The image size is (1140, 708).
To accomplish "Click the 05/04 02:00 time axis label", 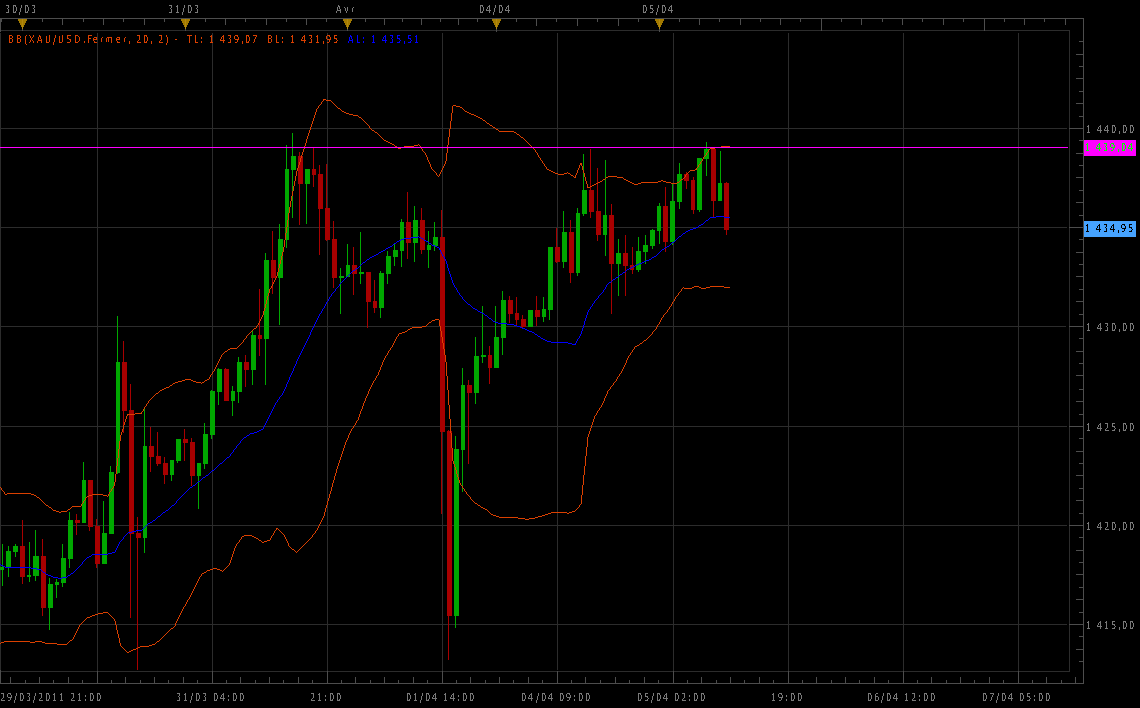I will pos(672,697).
